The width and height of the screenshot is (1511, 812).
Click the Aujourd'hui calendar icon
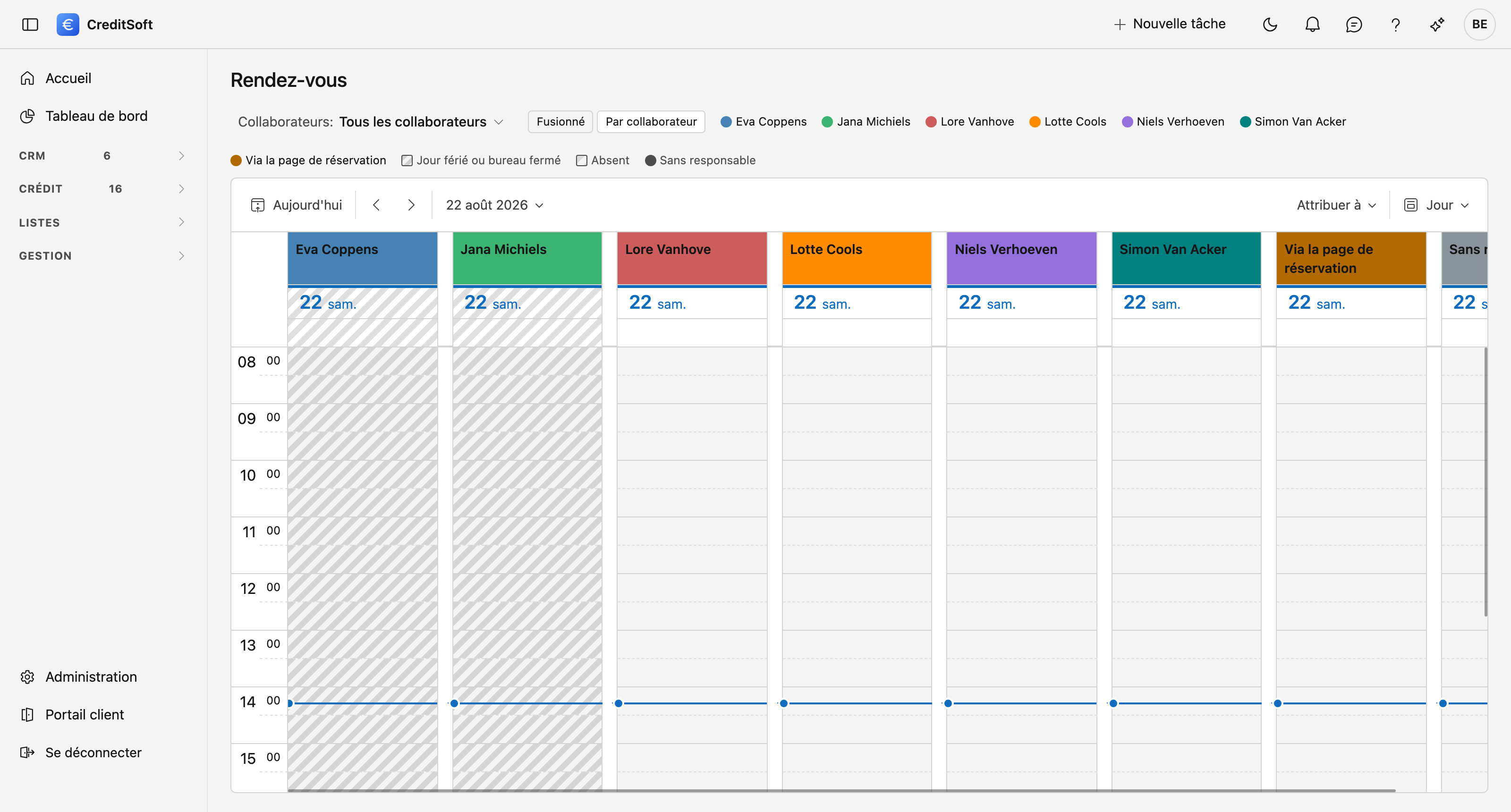click(257, 205)
